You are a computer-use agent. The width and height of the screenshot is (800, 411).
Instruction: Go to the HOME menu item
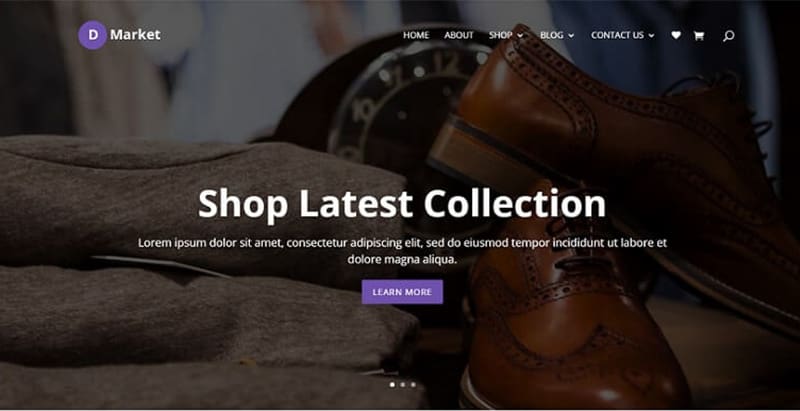pos(416,35)
